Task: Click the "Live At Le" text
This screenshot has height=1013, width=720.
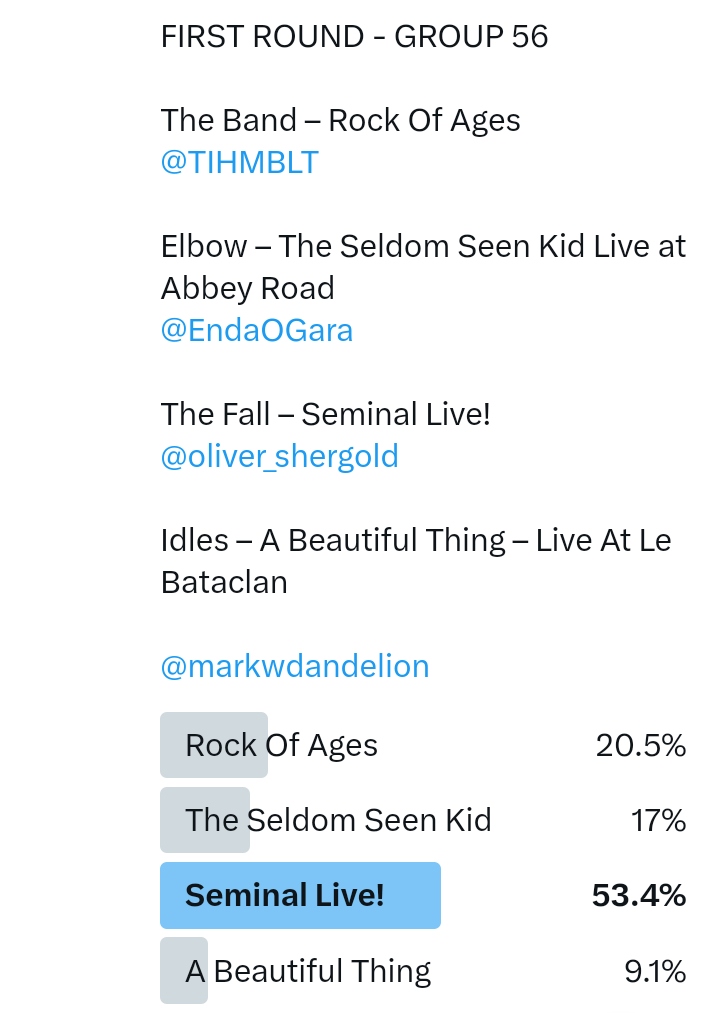Action: 603,540
